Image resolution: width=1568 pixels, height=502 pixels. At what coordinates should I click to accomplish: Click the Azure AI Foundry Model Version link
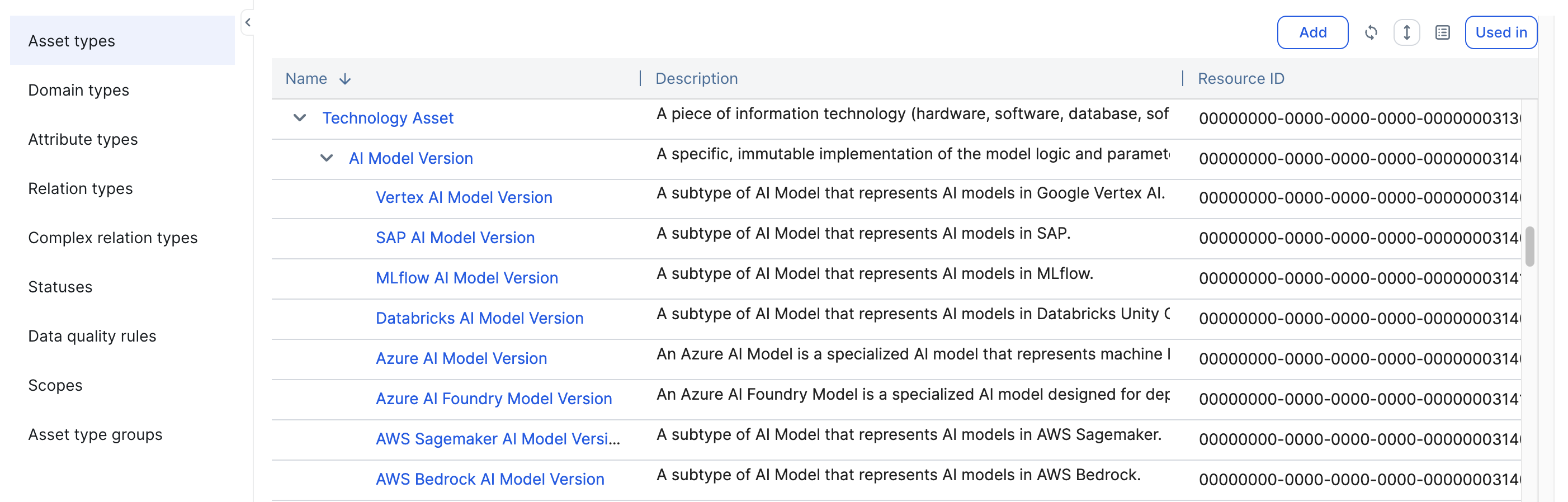coord(494,399)
